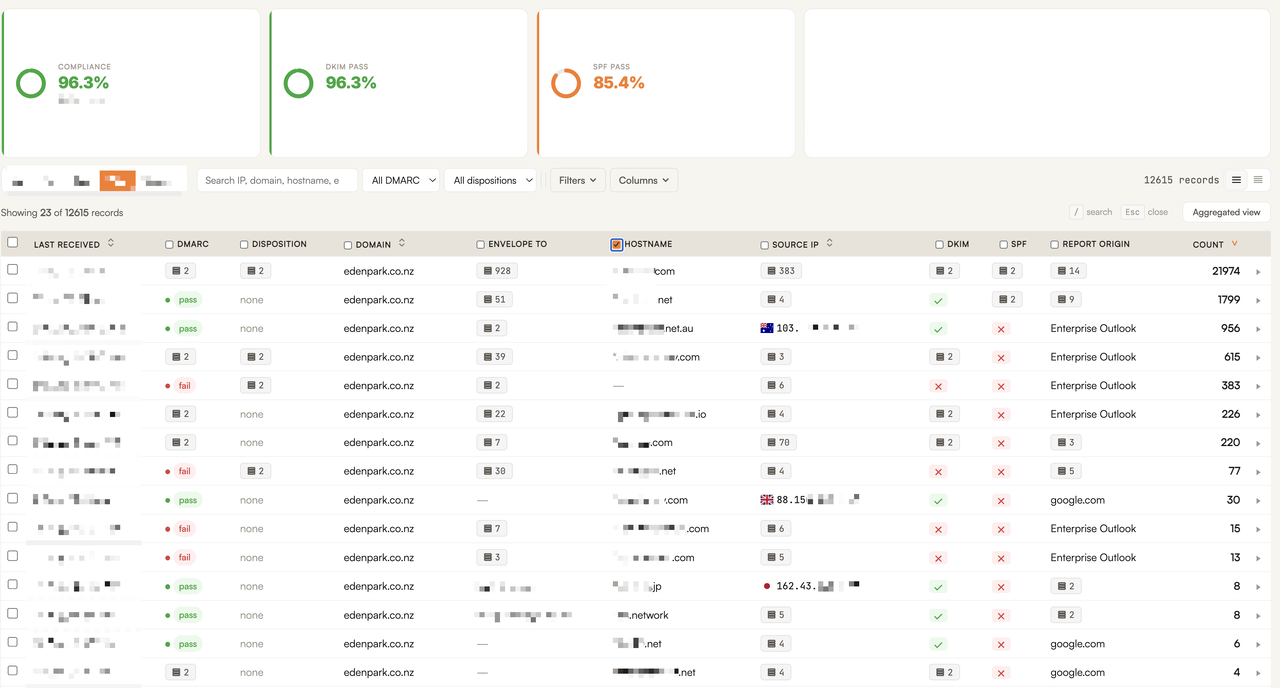
Task: Click the DKIM Pass 96.3% ring card
Action: tap(399, 83)
